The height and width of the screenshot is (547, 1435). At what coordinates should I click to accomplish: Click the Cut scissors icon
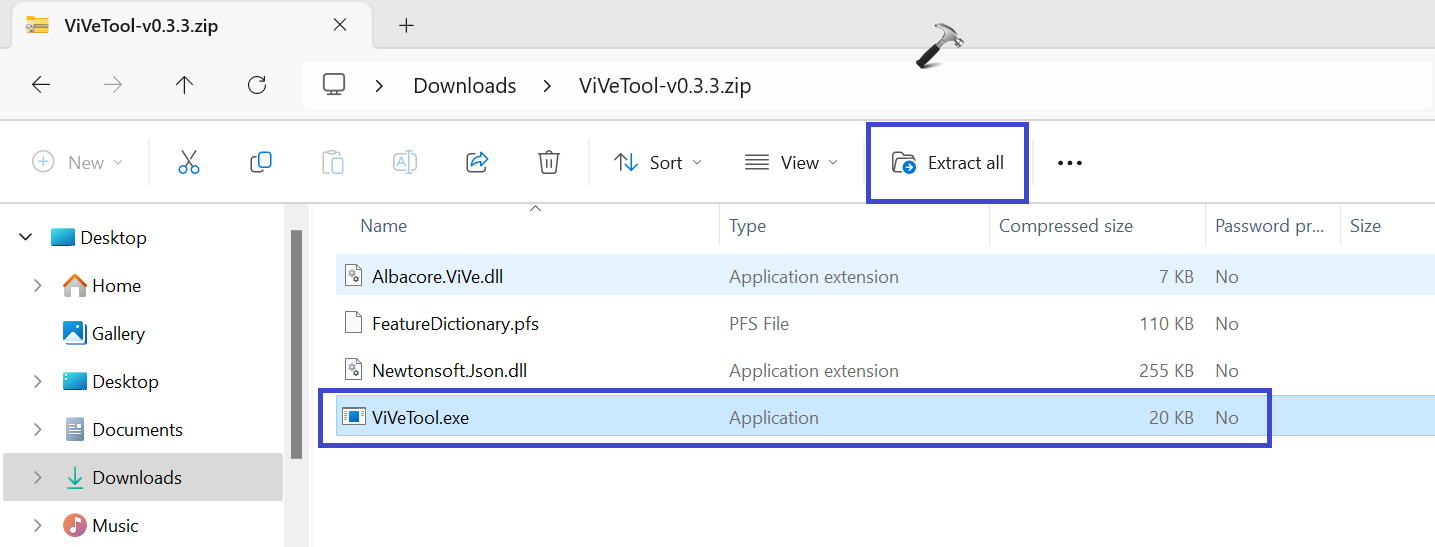click(189, 163)
